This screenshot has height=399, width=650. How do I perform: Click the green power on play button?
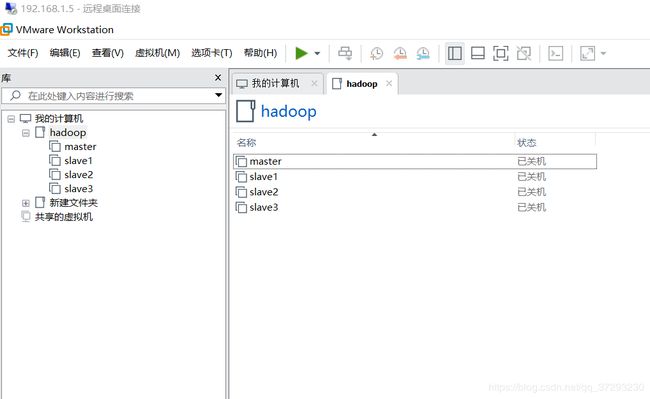pos(301,53)
